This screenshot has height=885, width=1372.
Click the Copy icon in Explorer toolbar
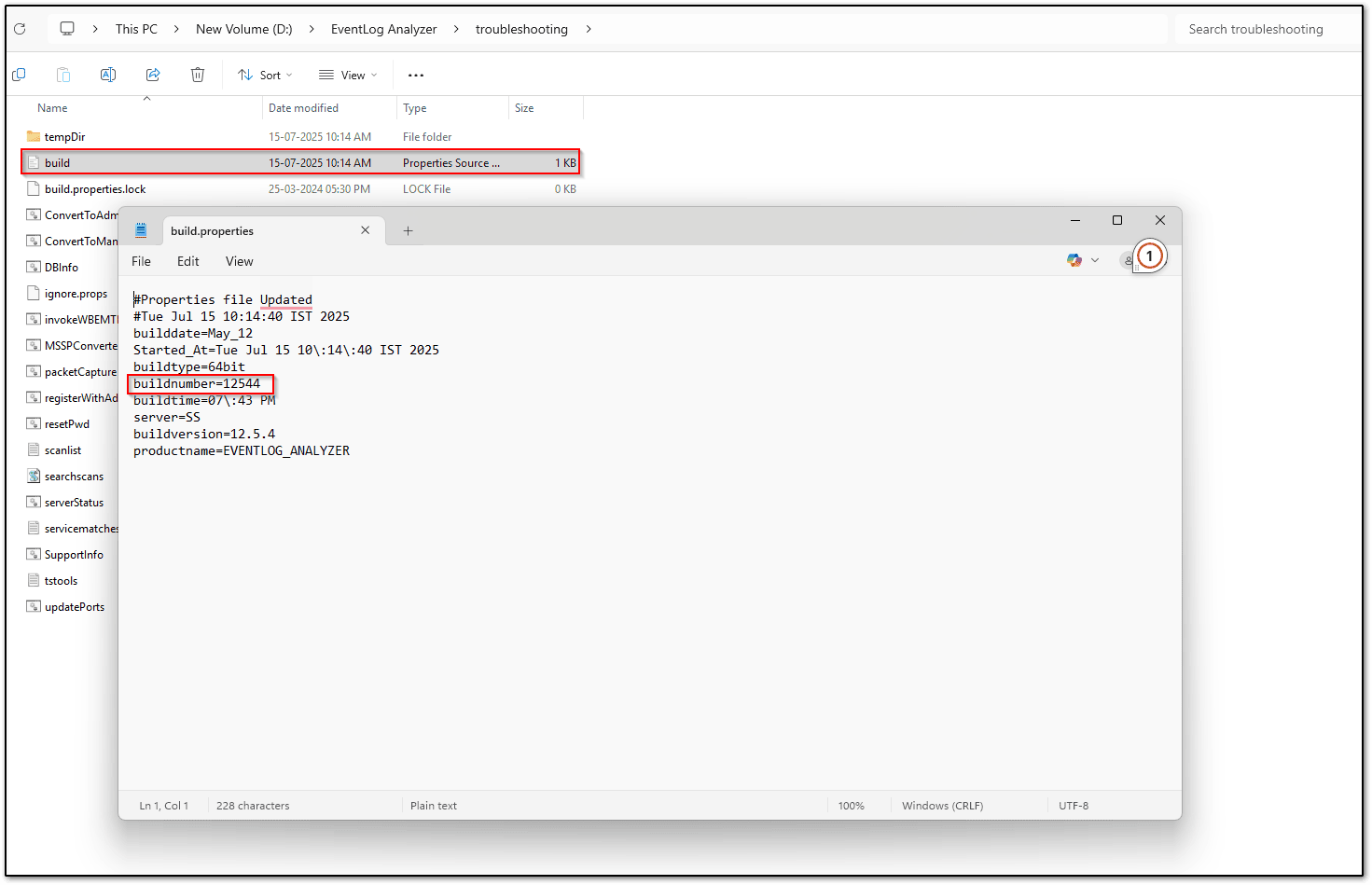coord(19,75)
